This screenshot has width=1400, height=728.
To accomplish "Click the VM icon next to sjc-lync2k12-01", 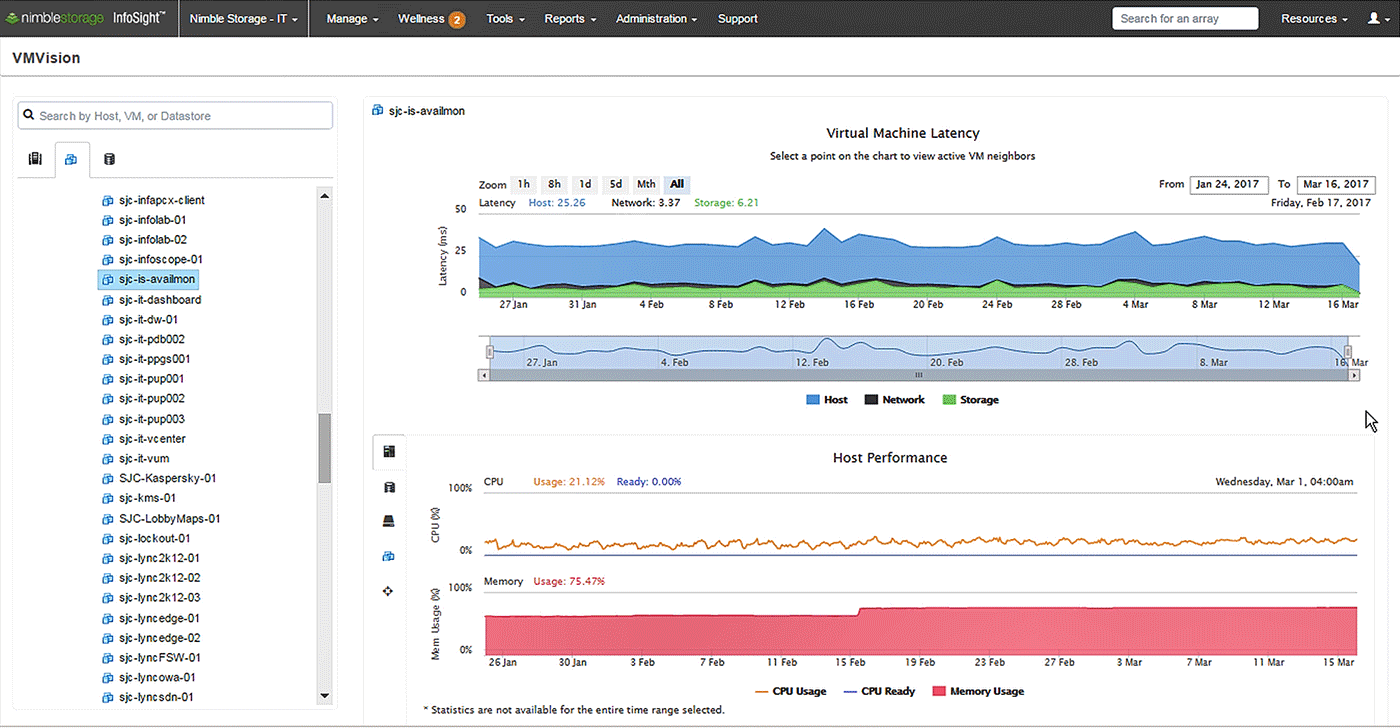I will (108, 558).
